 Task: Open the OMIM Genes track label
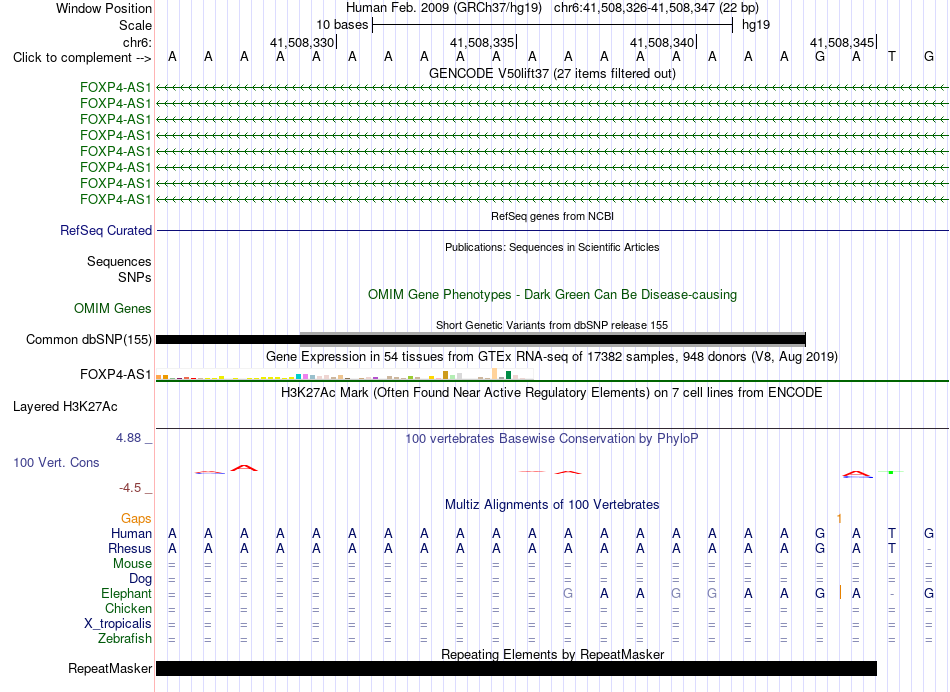coord(112,308)
